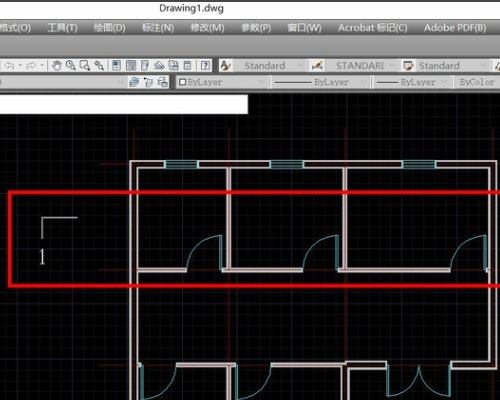The height and width of the screenshot is (400, 500).
Task: Click the Zoom Realtime magnifier icon
Action: click(71, 66)
